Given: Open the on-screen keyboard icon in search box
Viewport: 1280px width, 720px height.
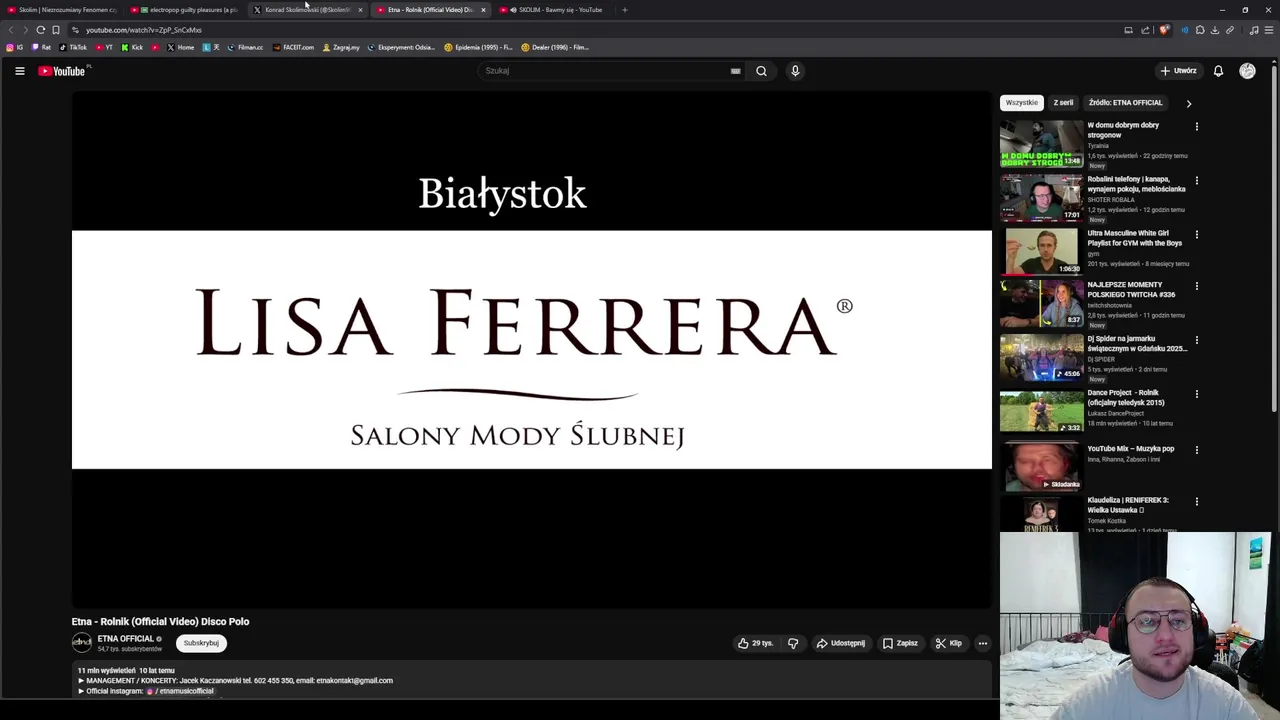Looking at the screenshot, I should pyautogui.click(x=735, y=71).
